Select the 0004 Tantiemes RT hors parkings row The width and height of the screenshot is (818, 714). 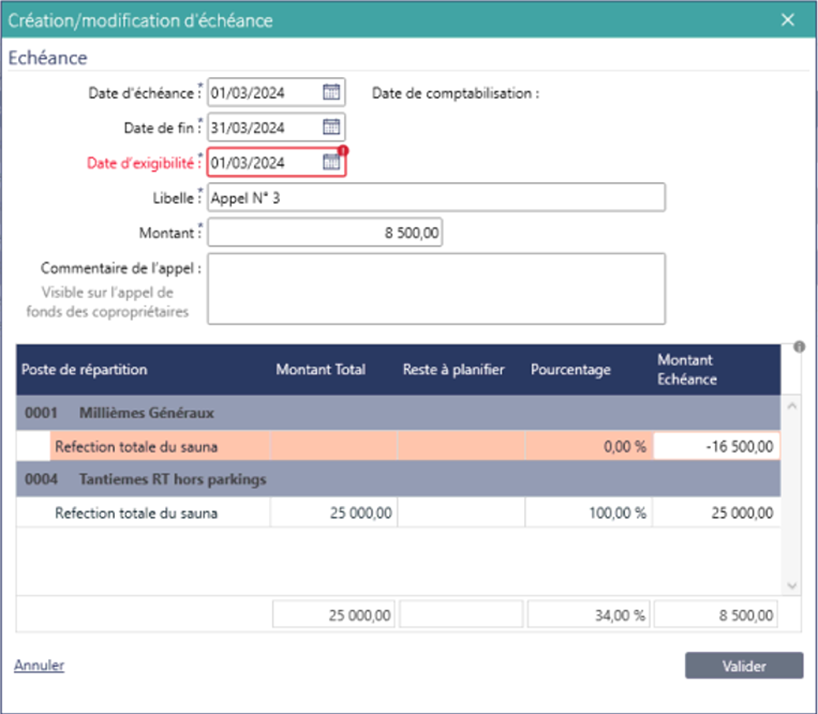398,479
